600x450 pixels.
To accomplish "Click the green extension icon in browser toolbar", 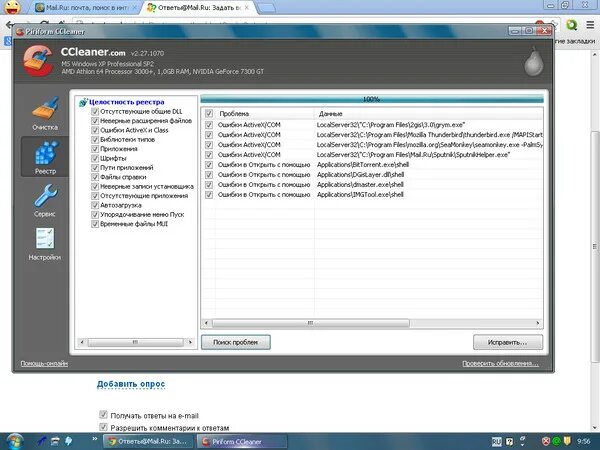I will [x=572, y=25].
